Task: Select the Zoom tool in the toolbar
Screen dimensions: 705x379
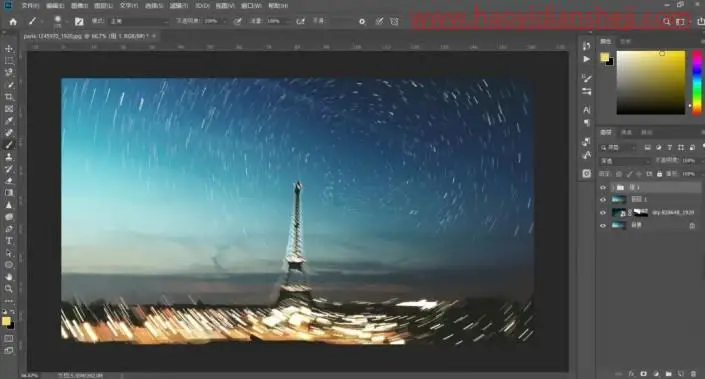Action: pyautogui.click(x=9, y=289)
